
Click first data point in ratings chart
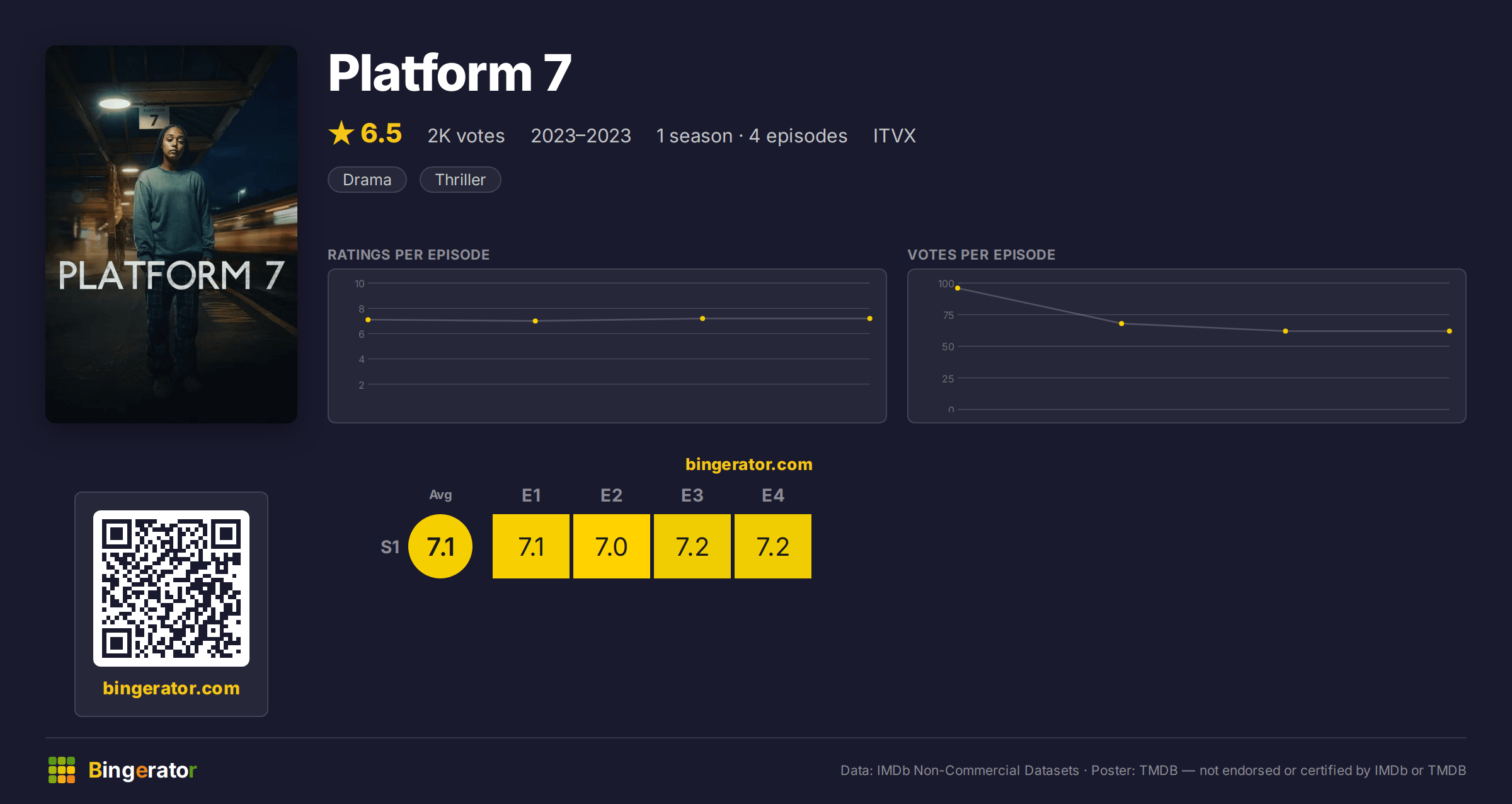click(x=368, y=320)
